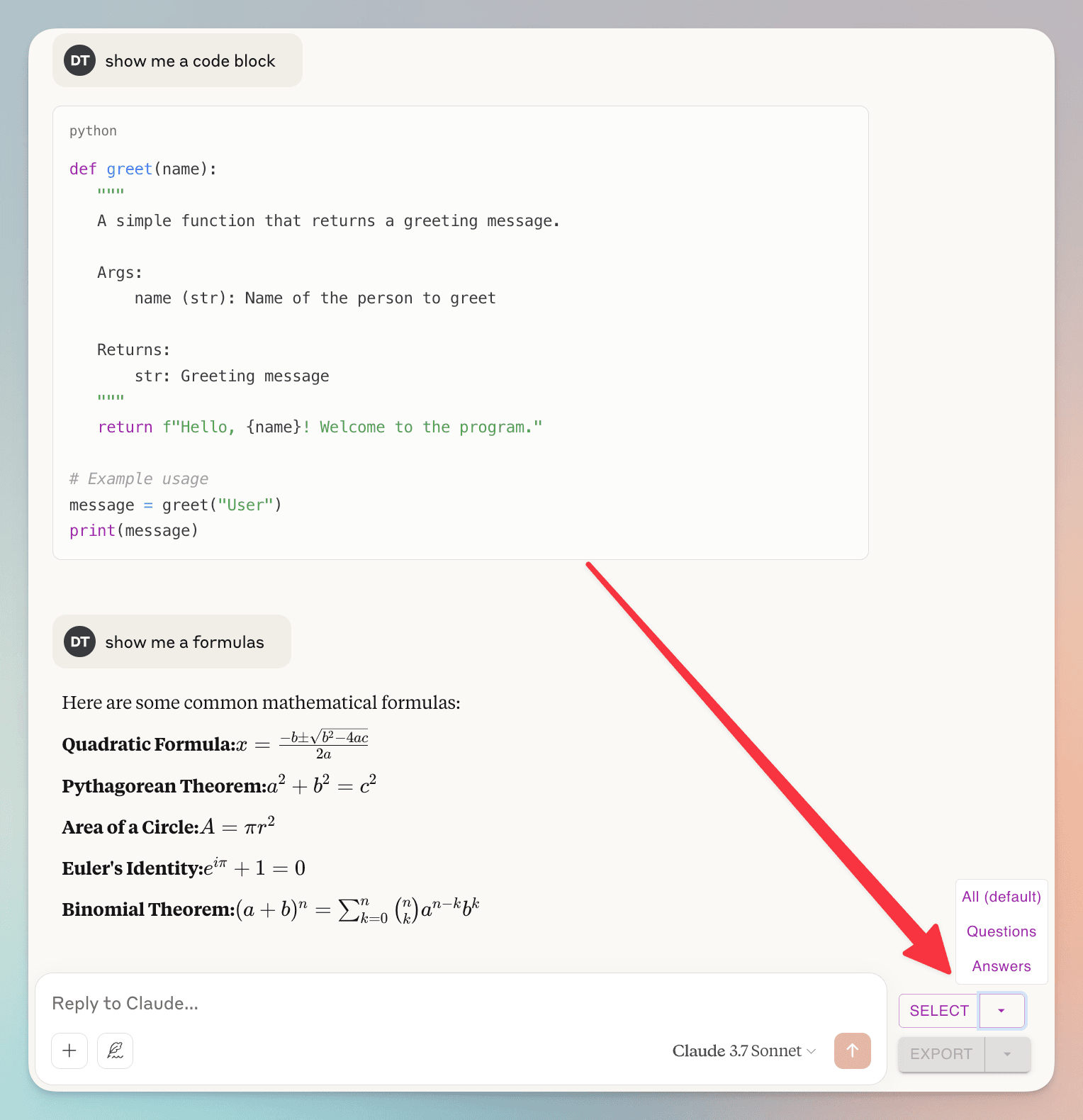
Task: Click the "show me a code block" message
Action: 190,62
